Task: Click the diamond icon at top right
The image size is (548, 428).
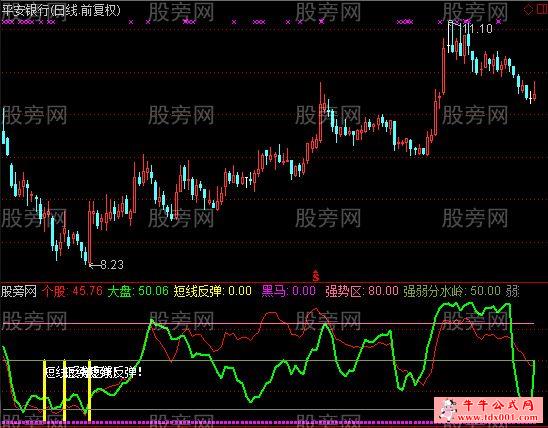Action: (528, 9)
